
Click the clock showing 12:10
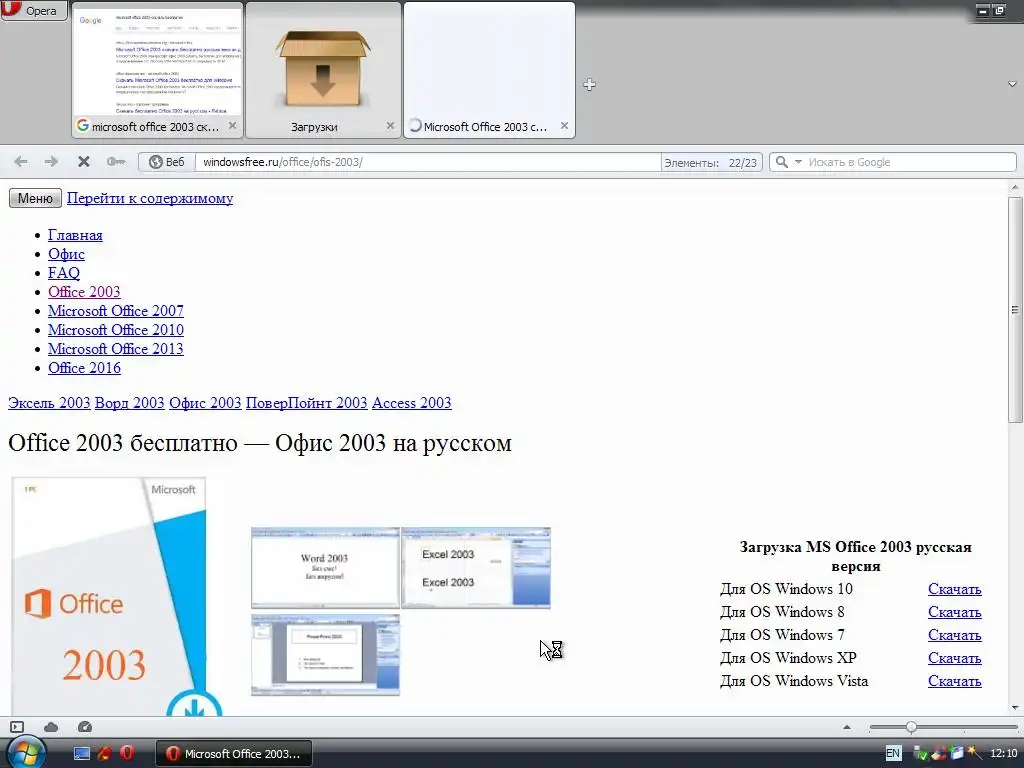tap(1004, 753)
